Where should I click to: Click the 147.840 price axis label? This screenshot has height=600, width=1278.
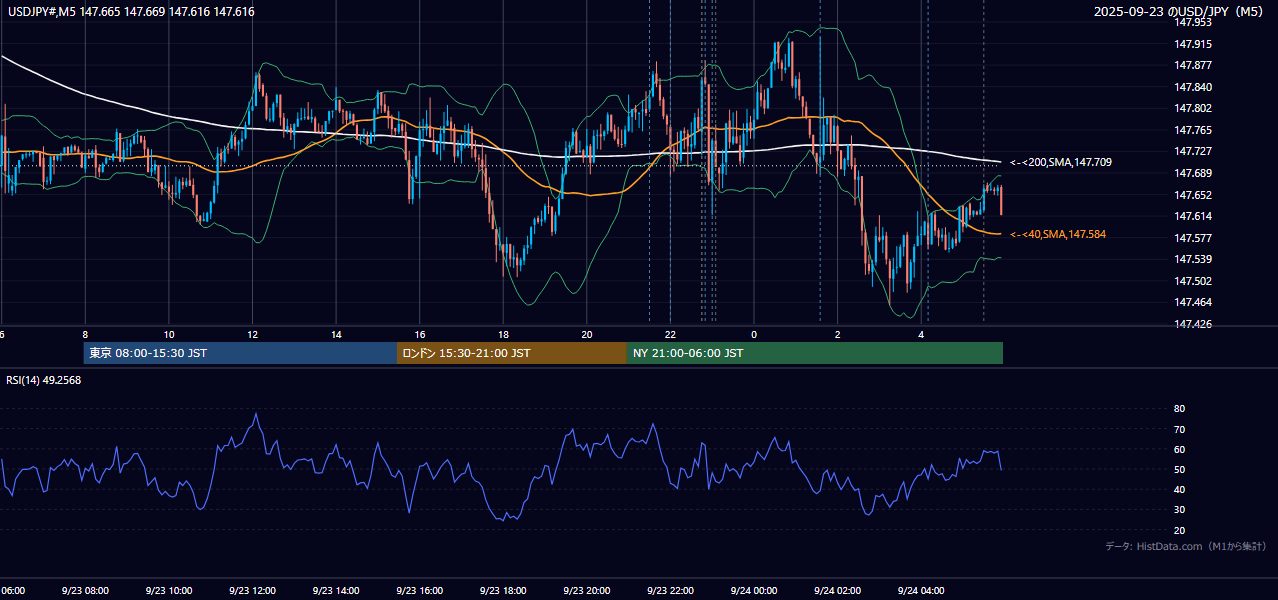tap(1194, 87)
